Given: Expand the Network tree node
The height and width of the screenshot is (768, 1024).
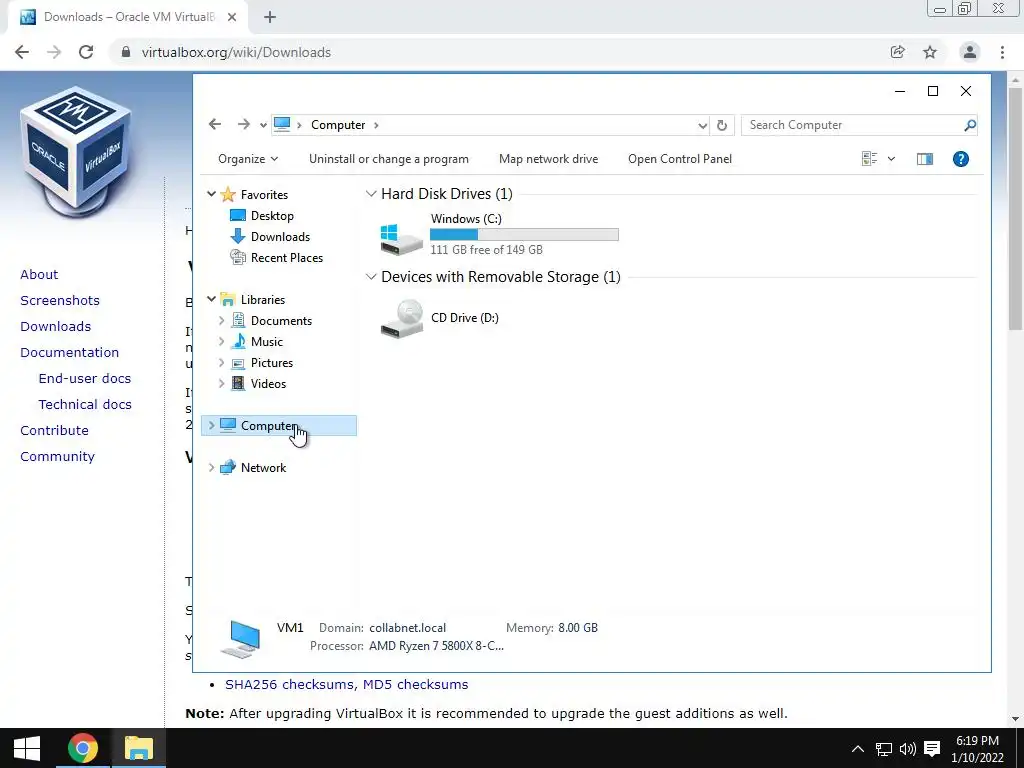Looking at the screenshot, I should pos(211,468).
